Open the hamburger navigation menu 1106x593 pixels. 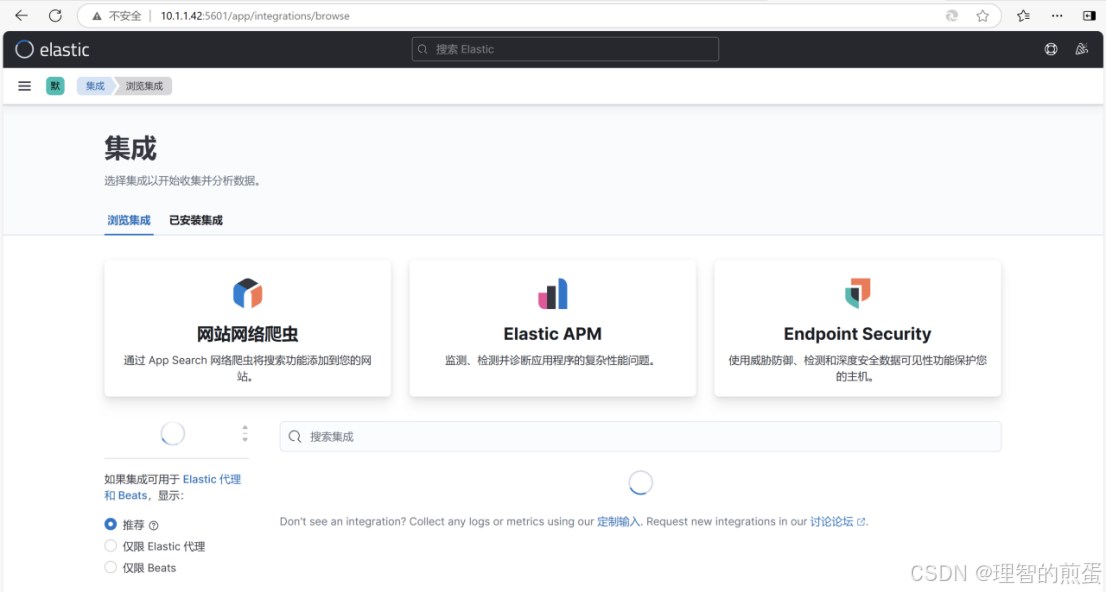[25, 86]
